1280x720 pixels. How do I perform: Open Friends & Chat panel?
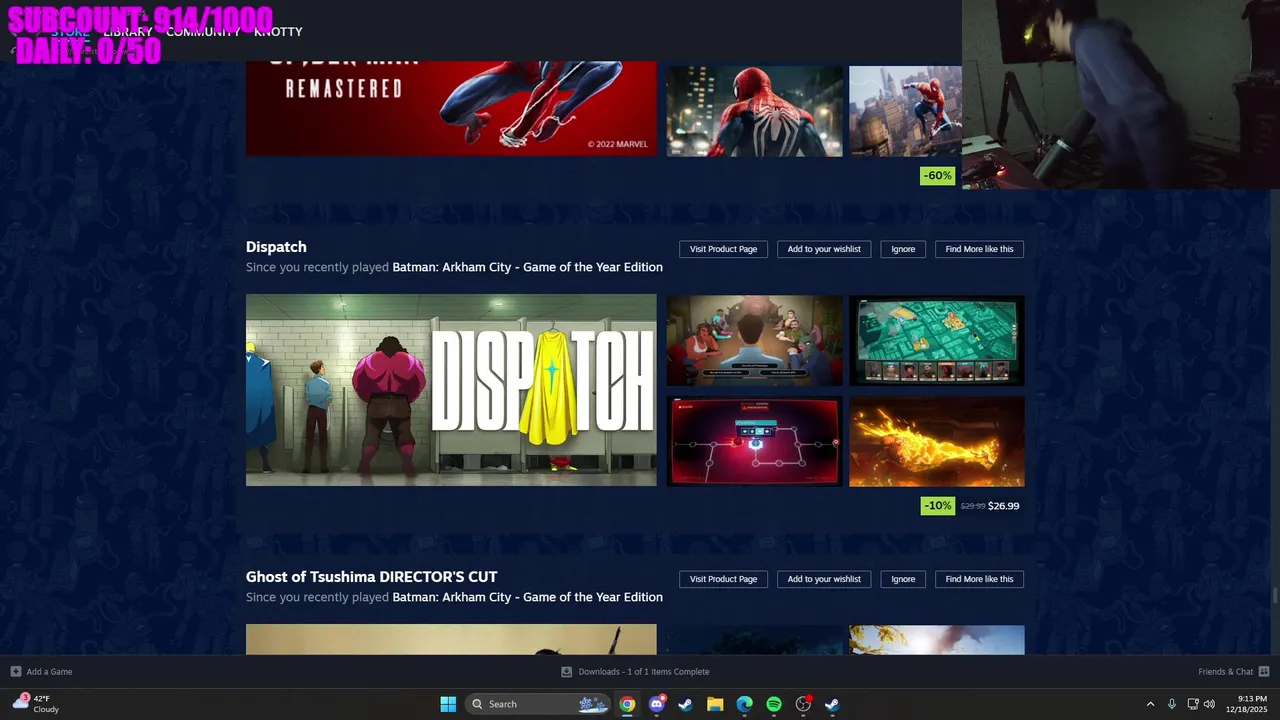pyautogui.click(x=1233, y=672)
